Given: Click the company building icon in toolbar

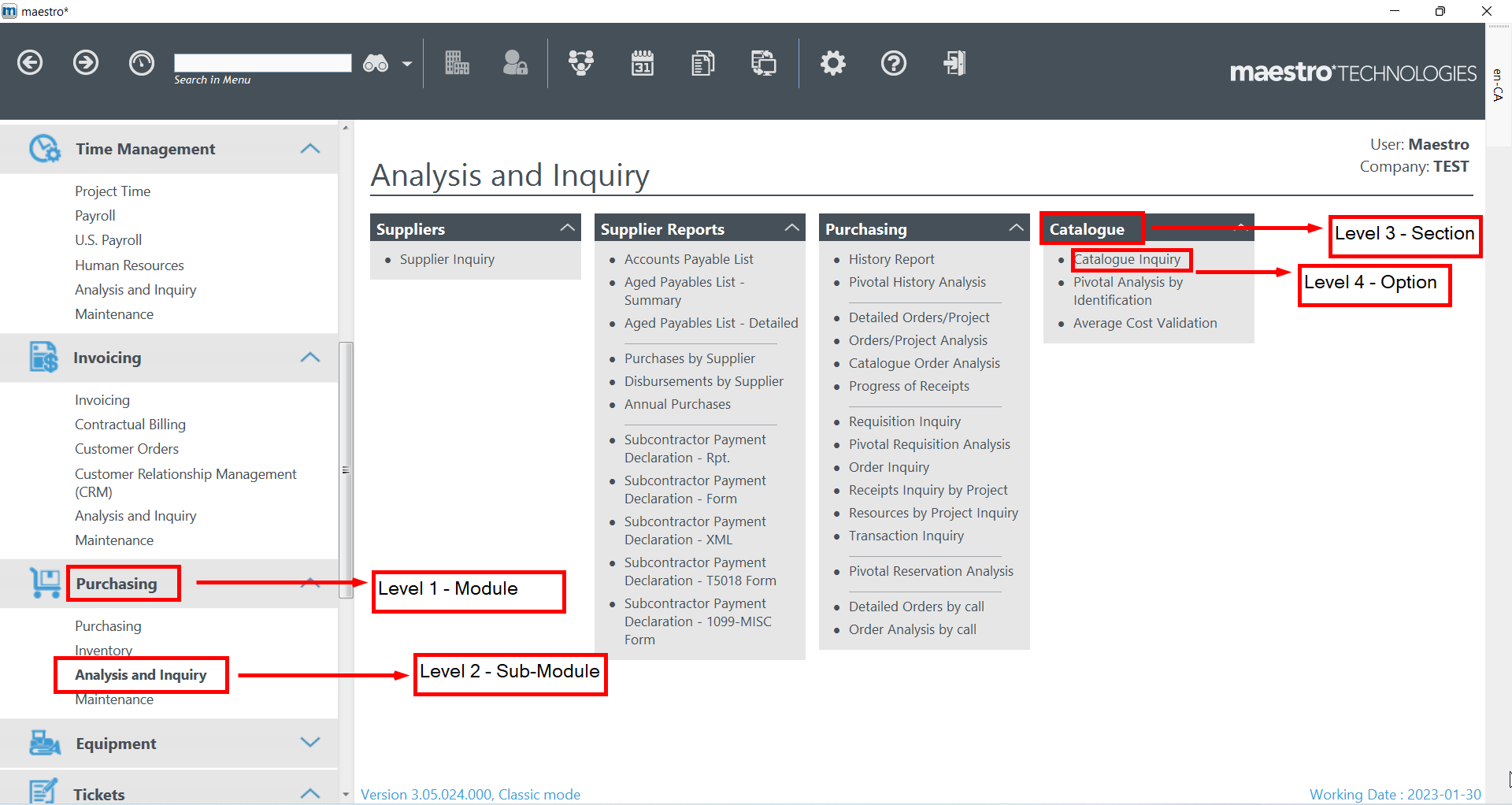Looking at the screenshot, I should tap(457, 63).
